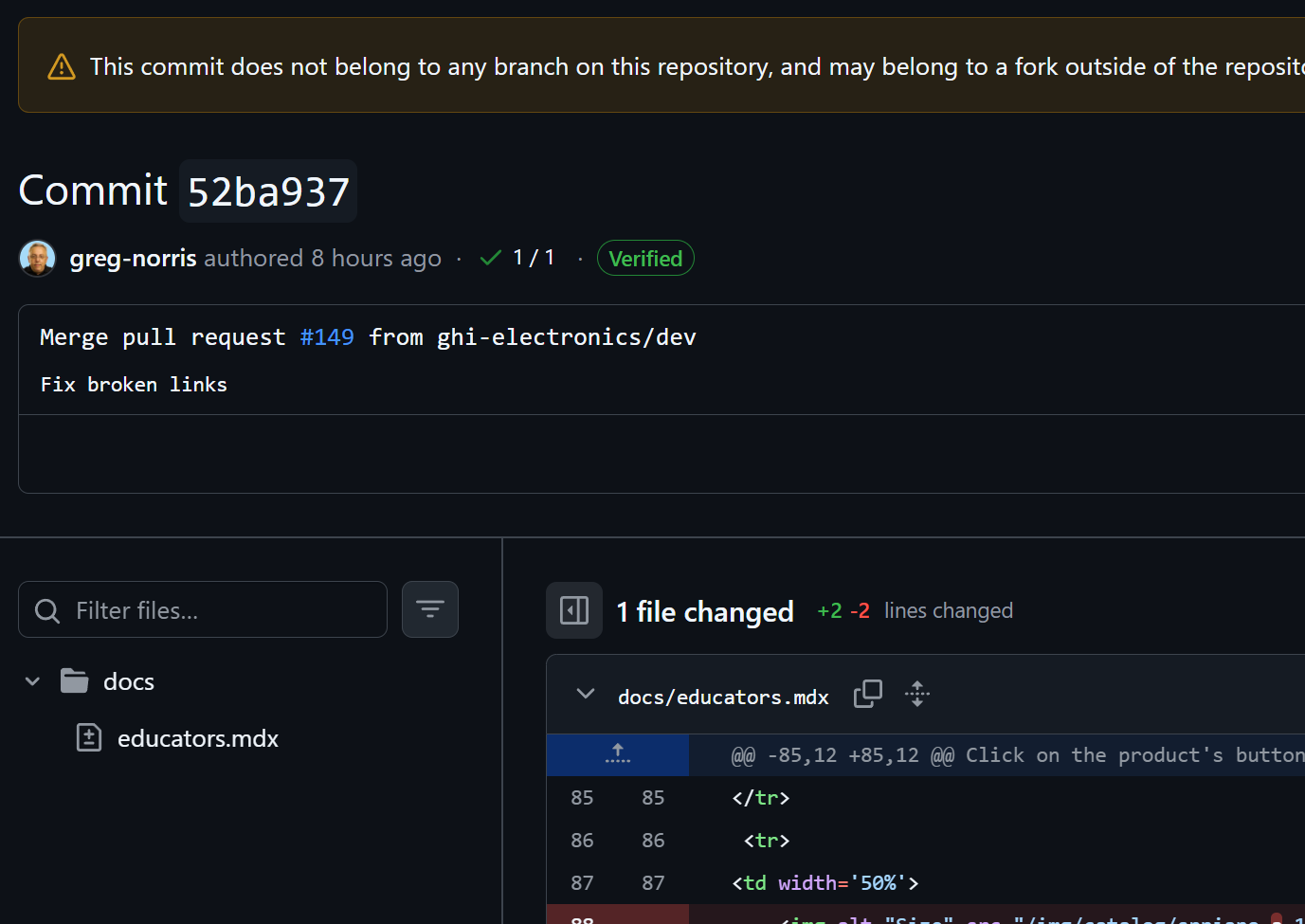The width and height of the screenshot is (1305, 924).
Task: Copy the docs/educators.mdx file path
Action: 867,695
